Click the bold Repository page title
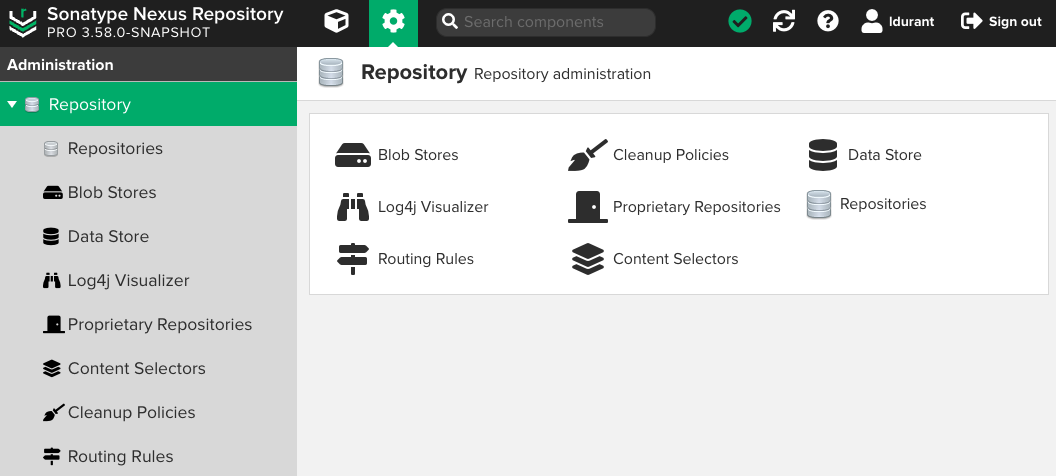 coord(414,72)
